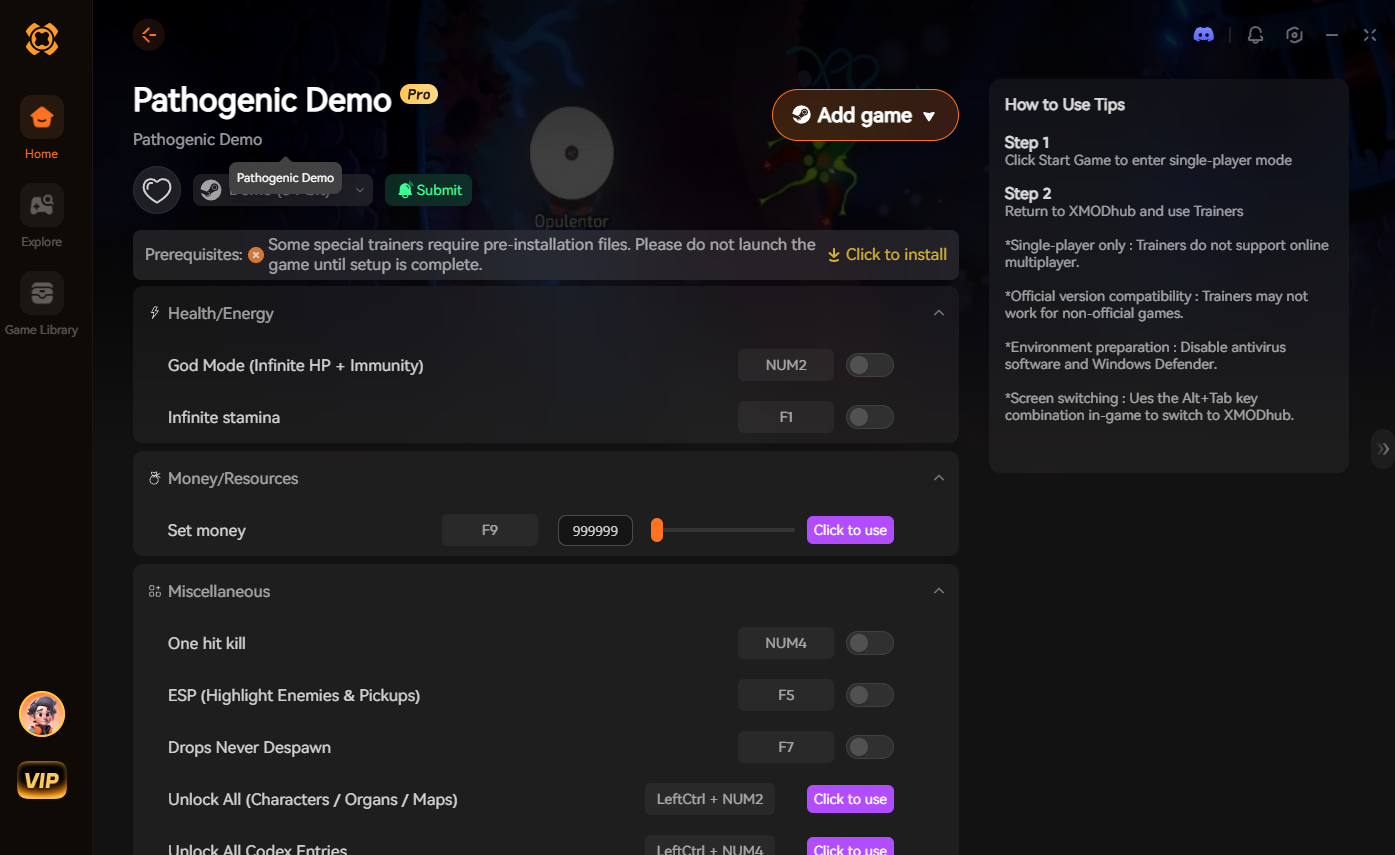1395x855 pixels.
Task: Go back with the orange arrow
Action: (x=149, y=35)
